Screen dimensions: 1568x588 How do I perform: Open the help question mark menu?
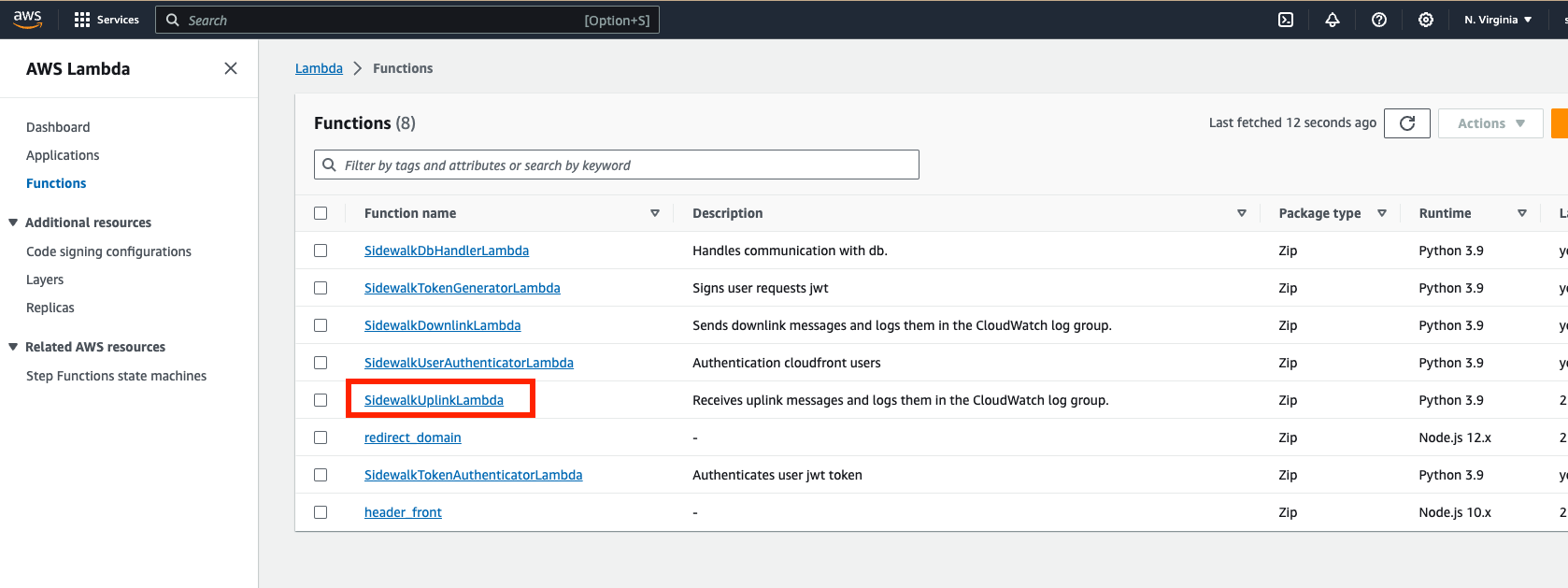pyautogui.click(x=1379, y=20)
